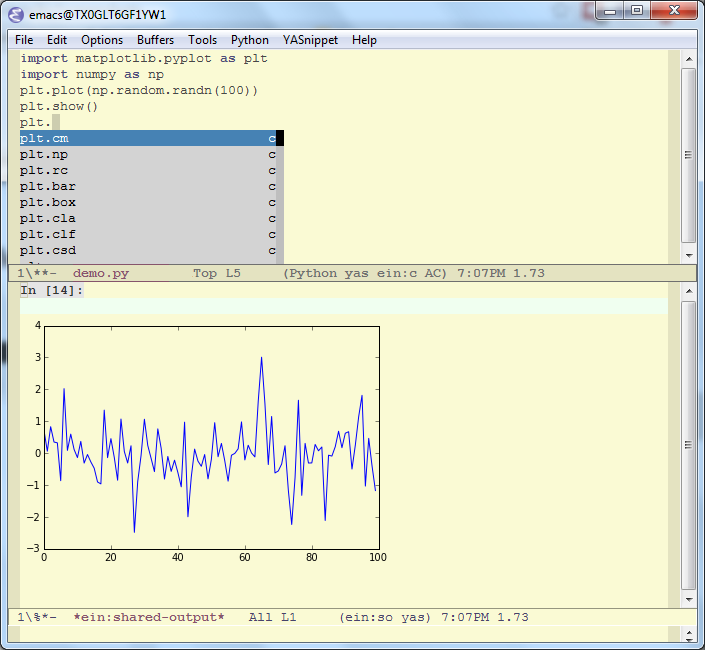This screenshot has width=705, height=650.
Task: Open the Buffers menu
Action: pos(155,40)
